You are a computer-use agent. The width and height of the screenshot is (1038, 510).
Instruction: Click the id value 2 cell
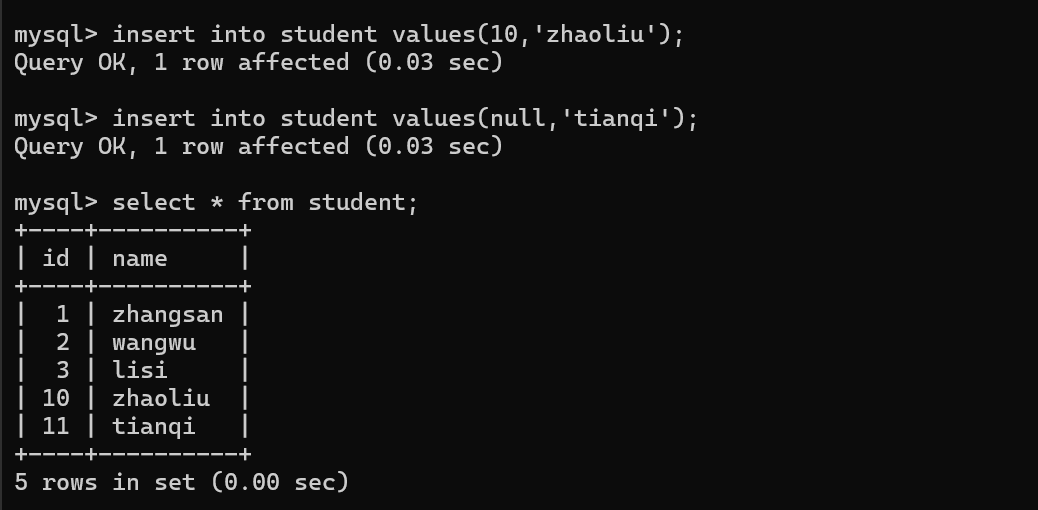click(63, 342)
